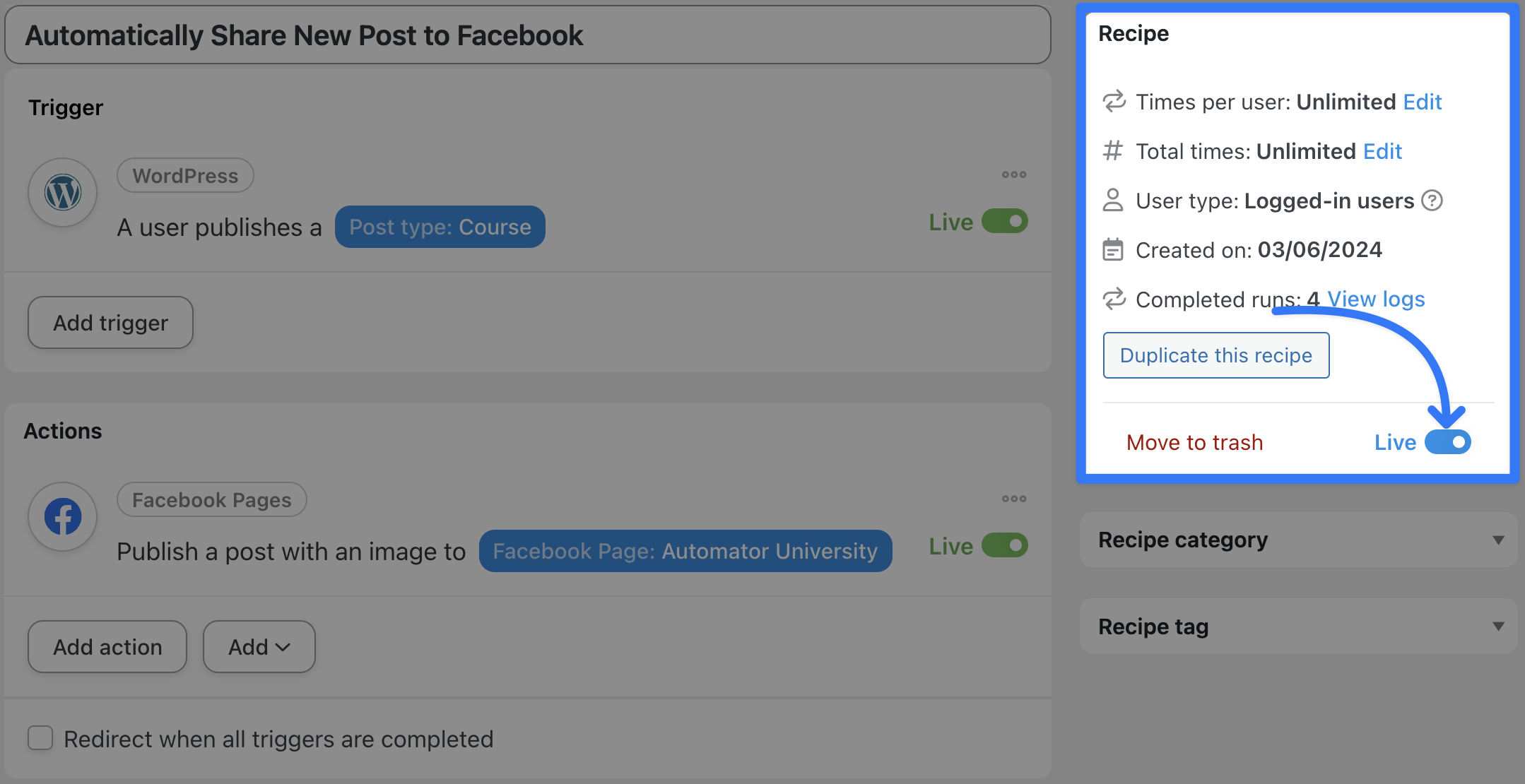Image resolution: width=1525 pixels, height=784 pixels.
Task: Click the user icon beside User type
Action: [x=1113, y=201]
